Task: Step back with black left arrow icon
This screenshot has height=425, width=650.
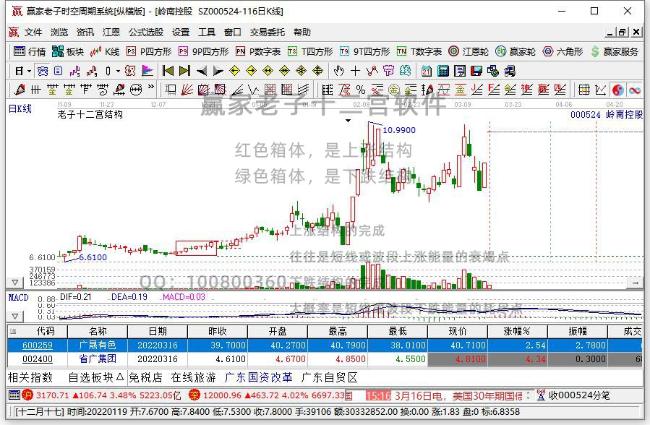Action: pos(201,71)
